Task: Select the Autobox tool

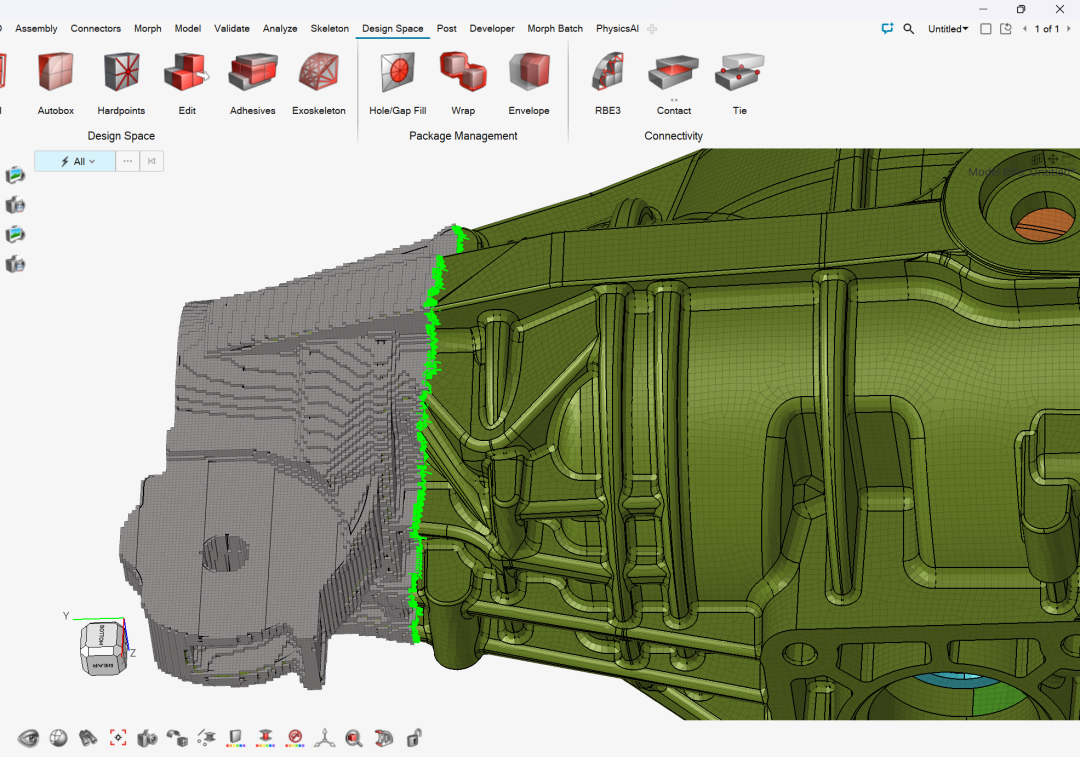Action: [56, 83]
